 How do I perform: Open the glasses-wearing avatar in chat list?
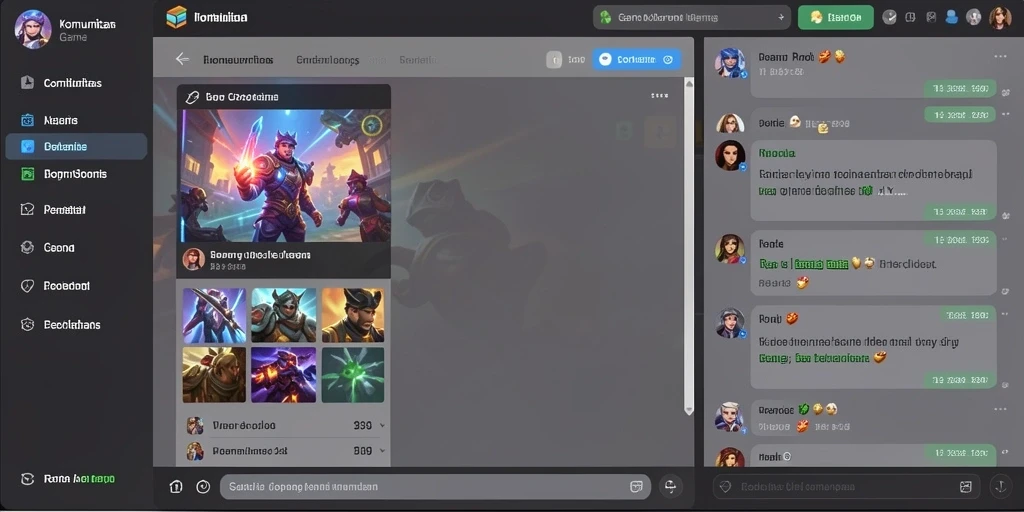730,123
